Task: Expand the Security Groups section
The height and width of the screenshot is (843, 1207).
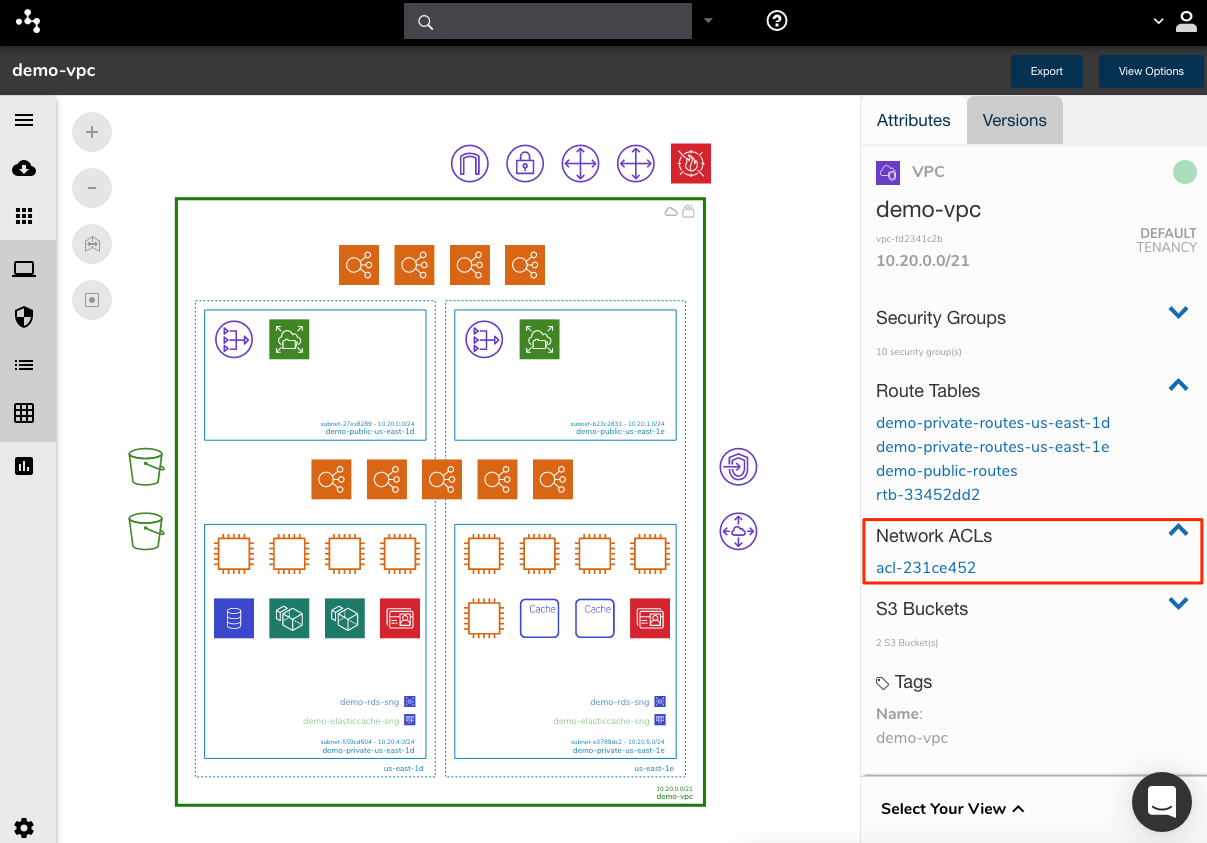Action: (x=1178, y=313)
